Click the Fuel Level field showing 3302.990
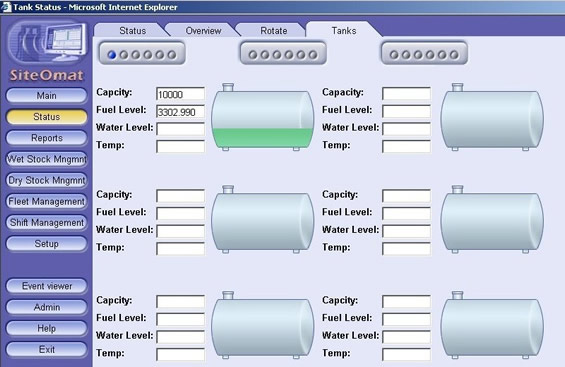Image resolution: width=565 pixels, height=367 pixels. [181, 112]
